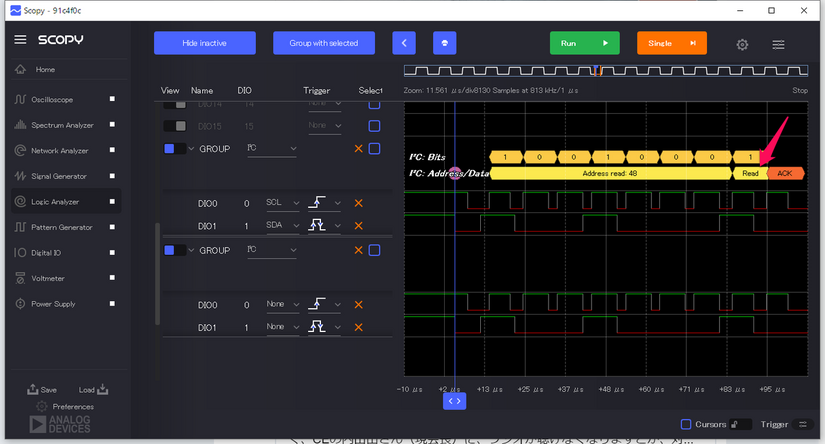Viewport: 825px width, 444px height.
Task: Click the orange ACK decoded block
Action: (785, 173)
